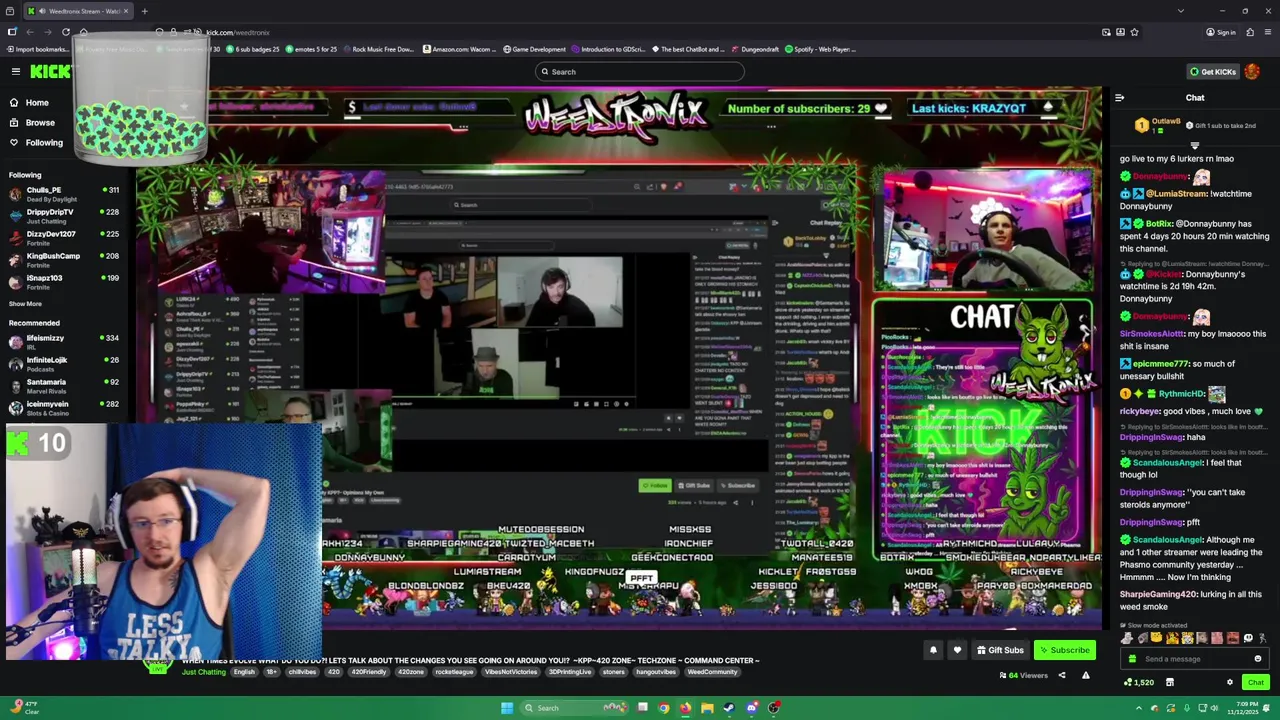This screenshot has height=720, width=1280.
Task: Open iSnapz103 channel in Following list
Action: [64, 281]
